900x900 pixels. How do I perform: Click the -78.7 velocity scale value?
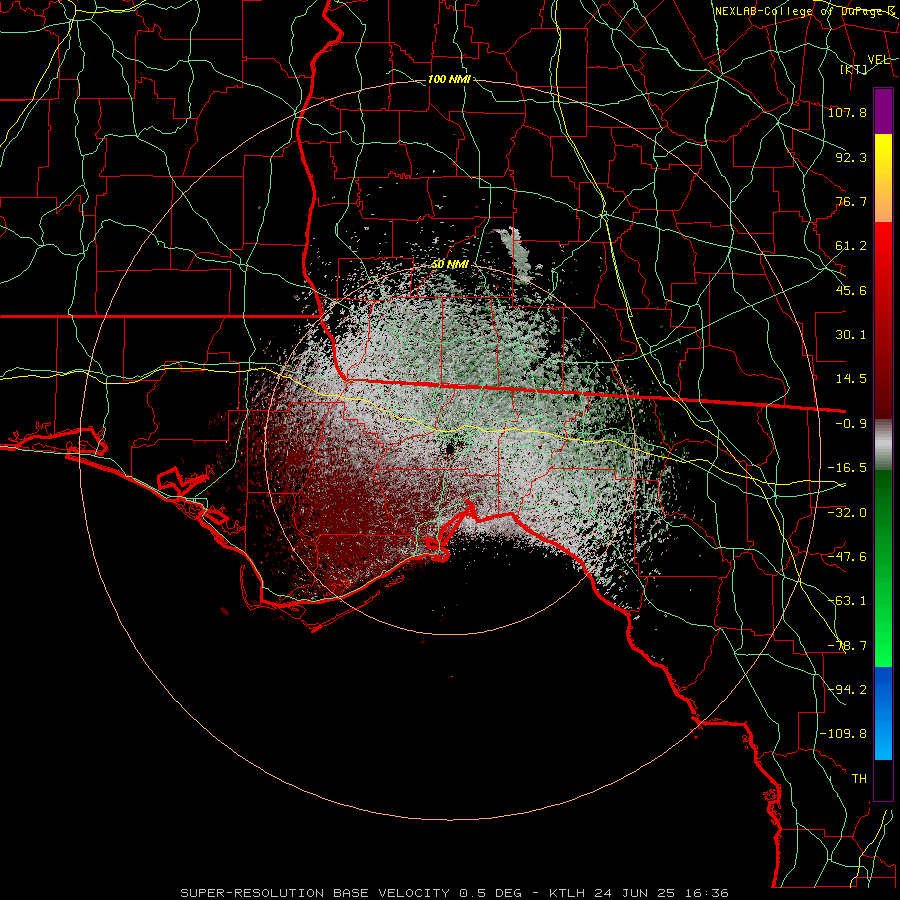(x=847, y=646)
